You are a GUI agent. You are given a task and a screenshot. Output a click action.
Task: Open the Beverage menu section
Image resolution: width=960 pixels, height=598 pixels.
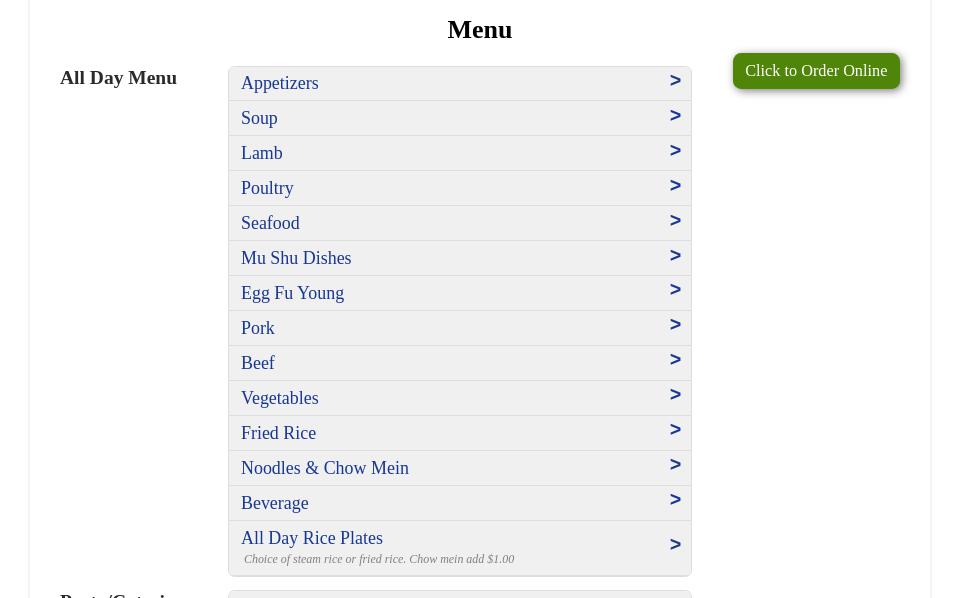[x=460, y=503]
